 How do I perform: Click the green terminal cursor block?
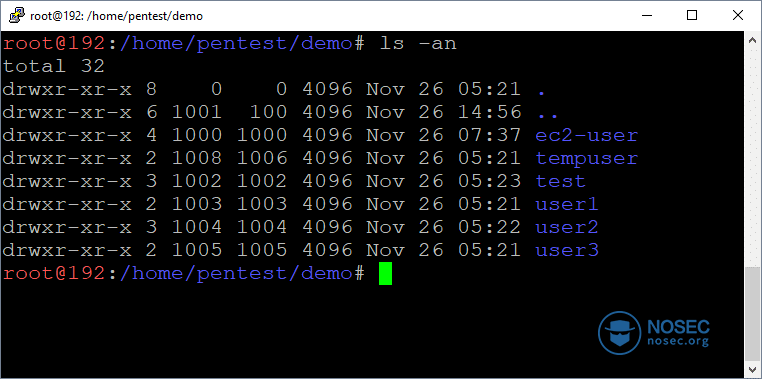(x=385, y=274)
